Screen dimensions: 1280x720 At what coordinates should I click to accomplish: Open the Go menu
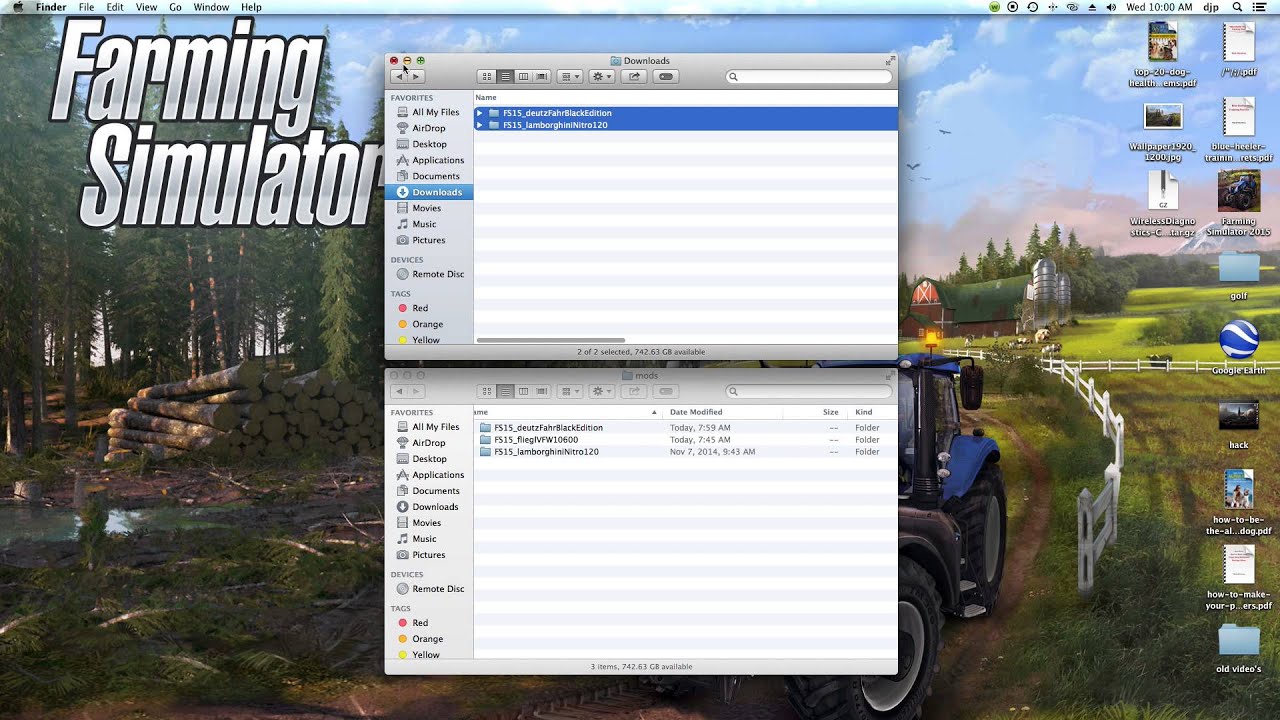175,7
